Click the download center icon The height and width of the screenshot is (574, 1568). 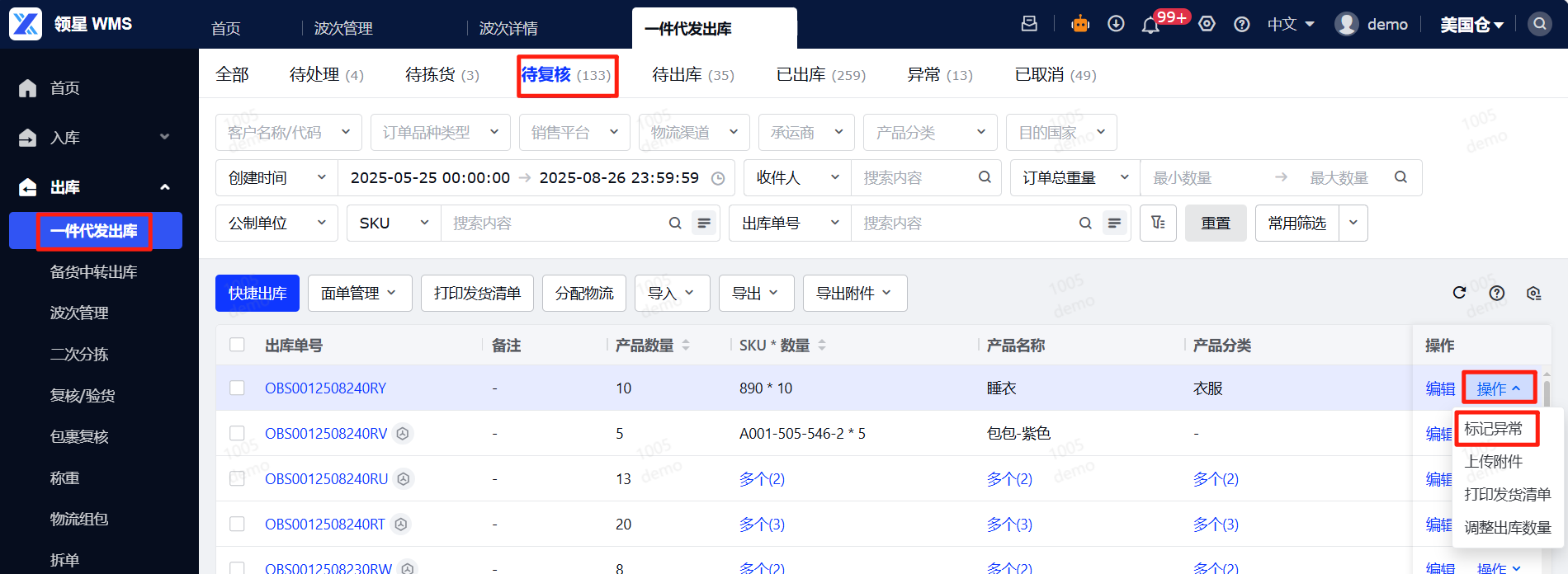[x=1116, y=24]
